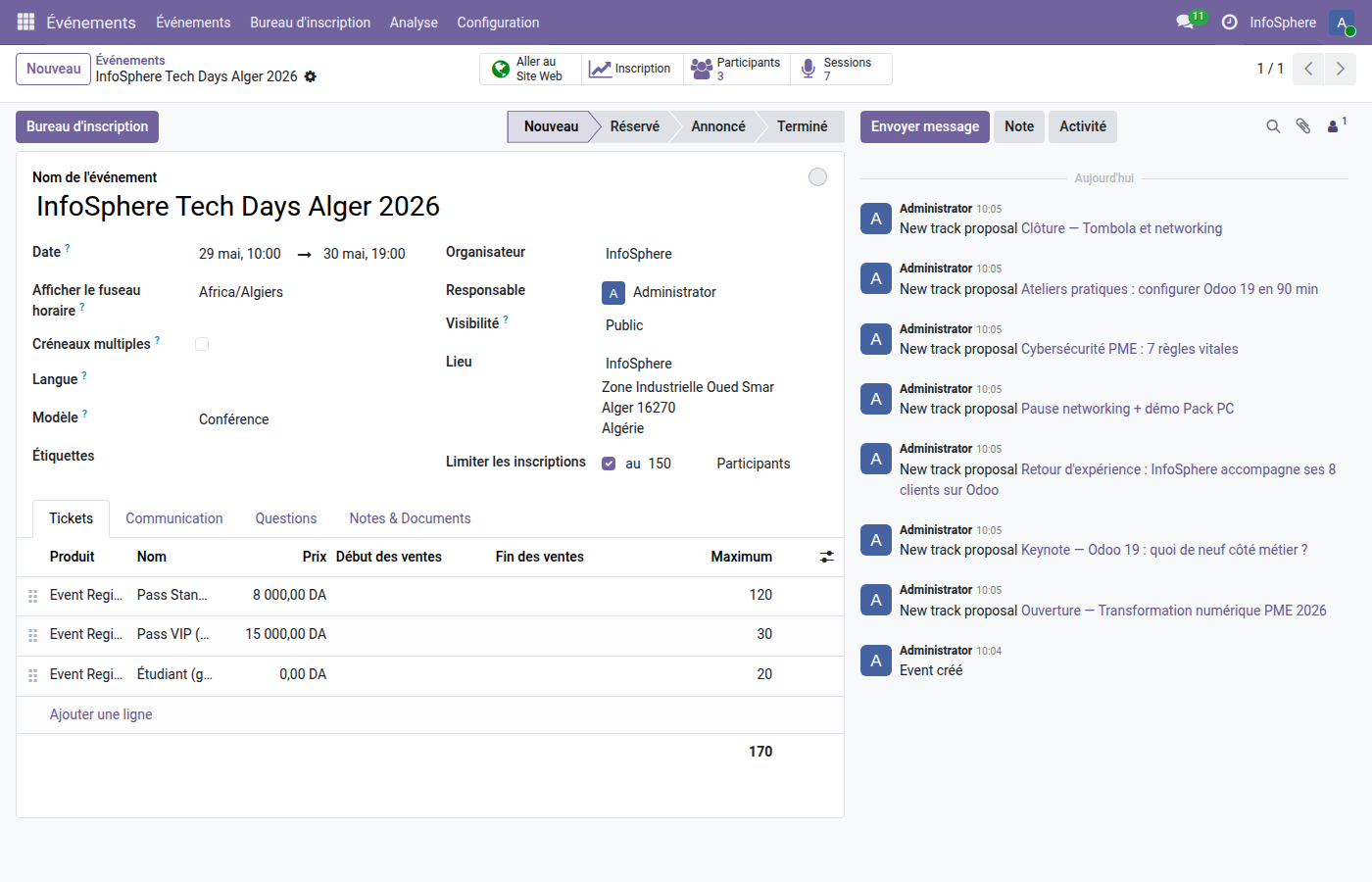Open the activities clock icon
1372x882 pixels.
tap(1229, 22)
